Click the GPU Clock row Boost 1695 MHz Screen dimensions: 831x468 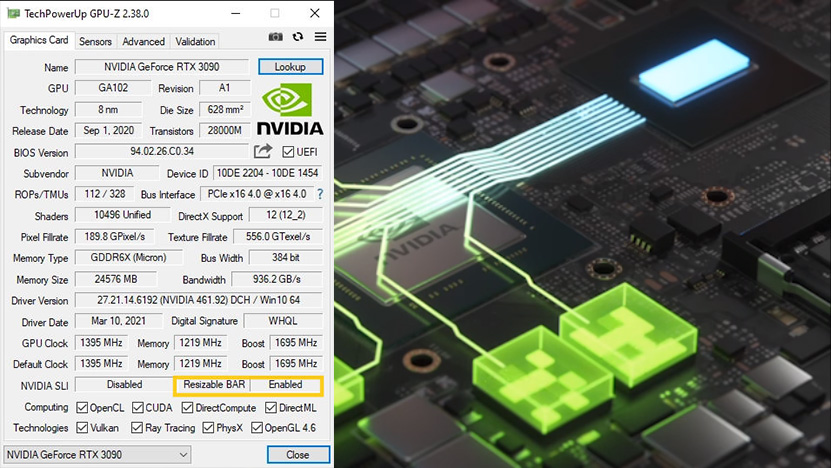[x=296, y=343]
